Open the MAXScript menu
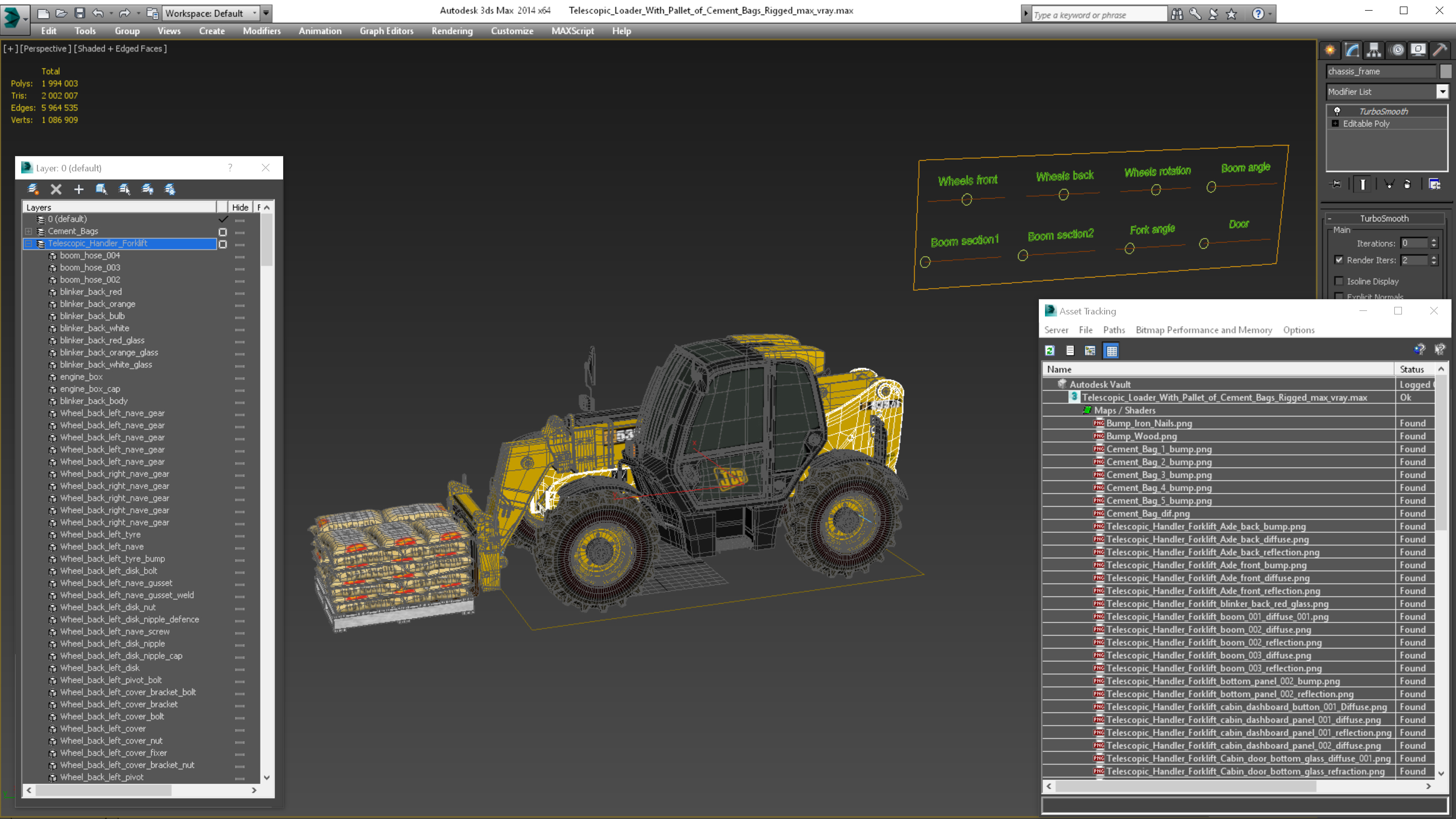 (572, 31)
